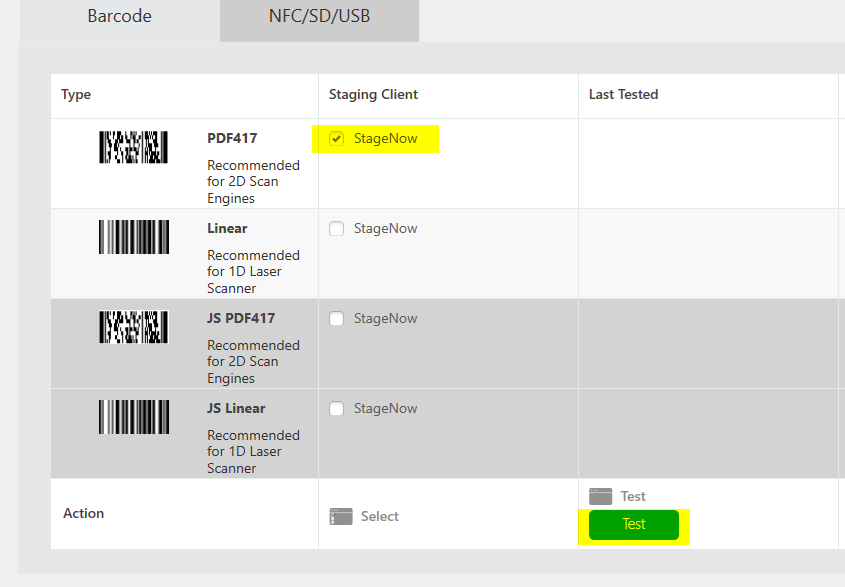Click the window icon beside Test label
The image size is (845, 587).
click(600, 496)
